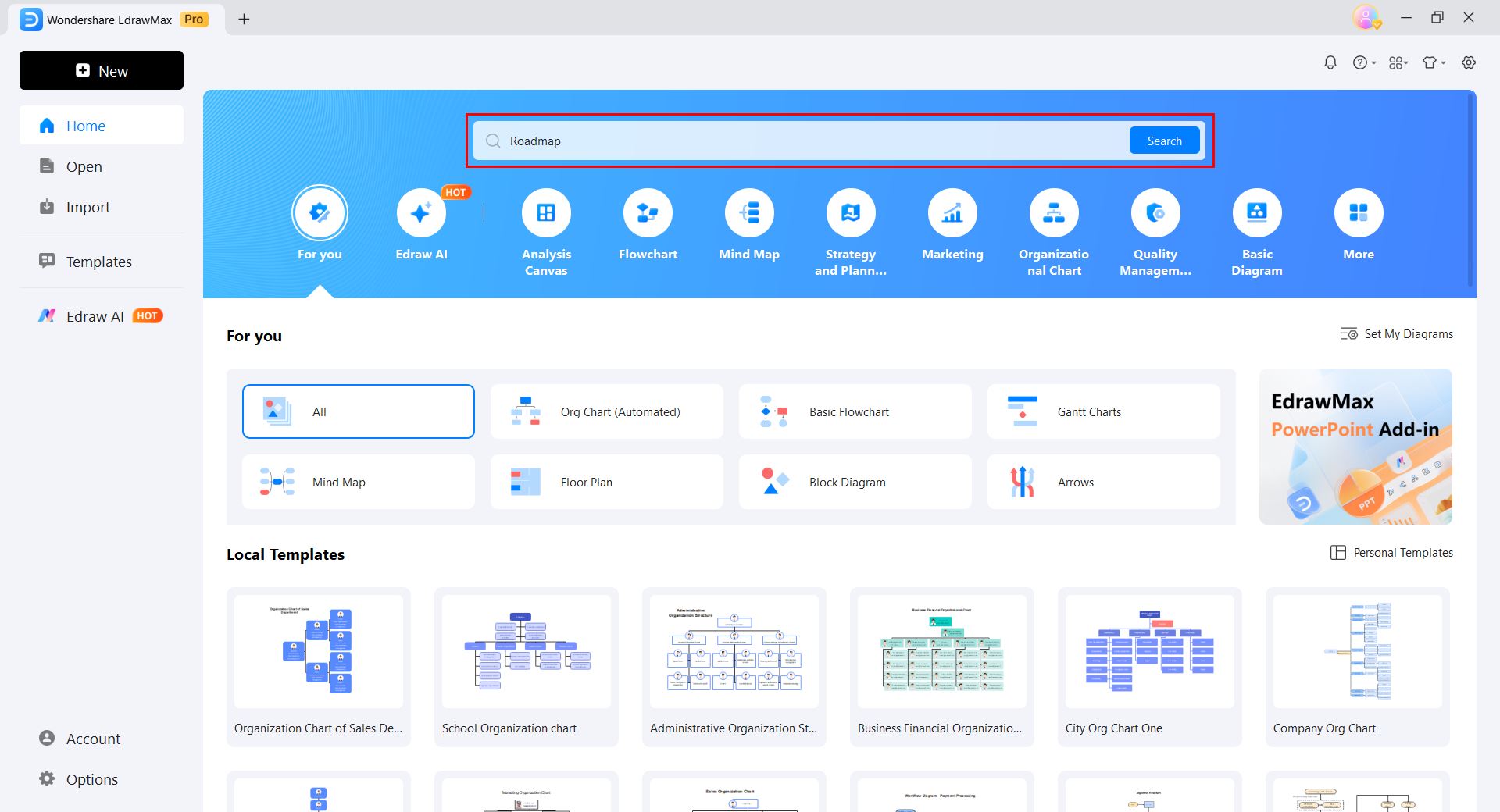The image size is (1500, 812).
Task: Choose the Mind Map tile in For you
Action: [359, 482]
